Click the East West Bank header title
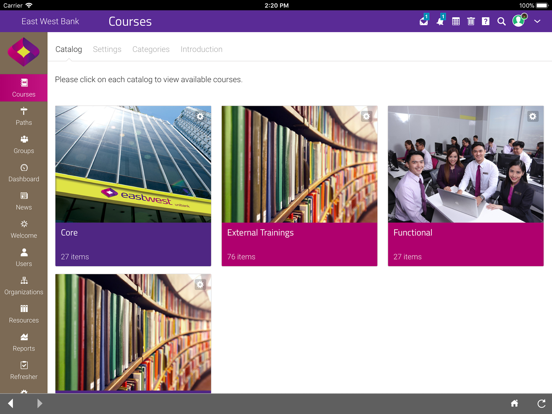The image size is (552, 414). [50, 21]
